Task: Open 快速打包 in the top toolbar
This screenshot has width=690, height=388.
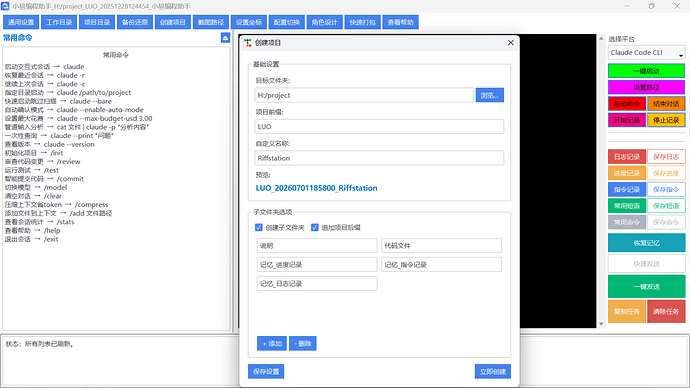Action: click(x=362, y=22)
